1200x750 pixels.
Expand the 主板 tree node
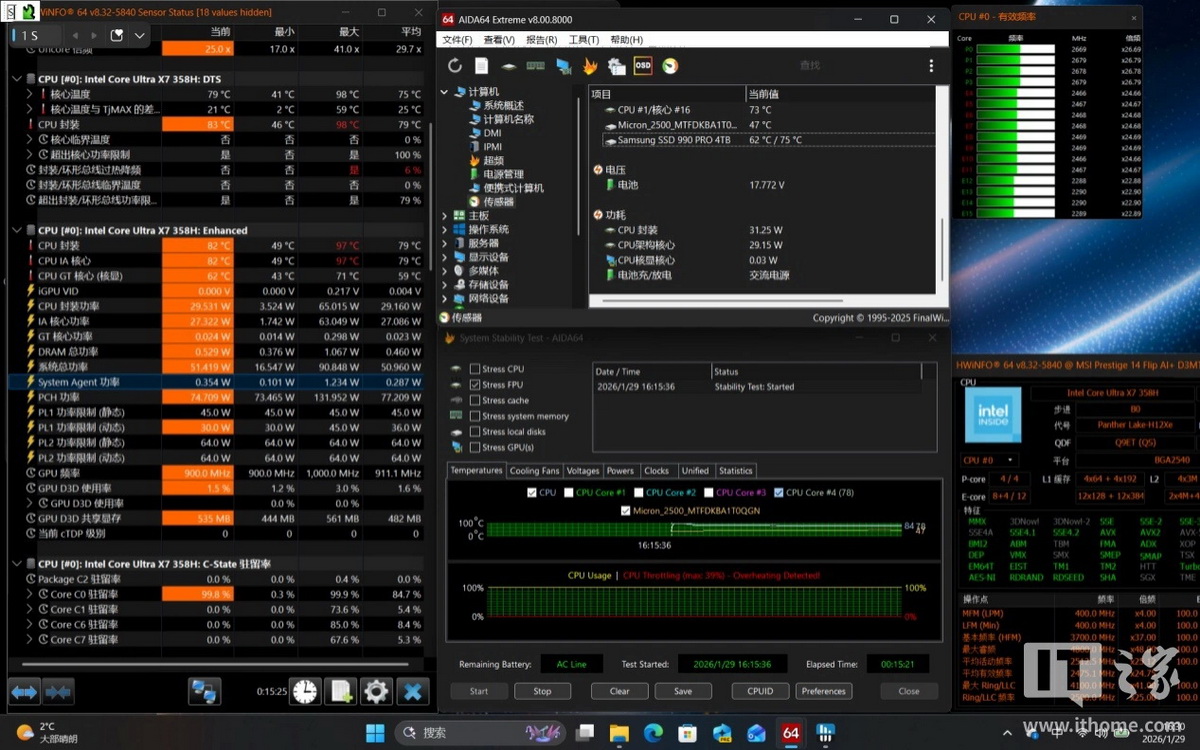pyautogui.click(x=446, y=216)
